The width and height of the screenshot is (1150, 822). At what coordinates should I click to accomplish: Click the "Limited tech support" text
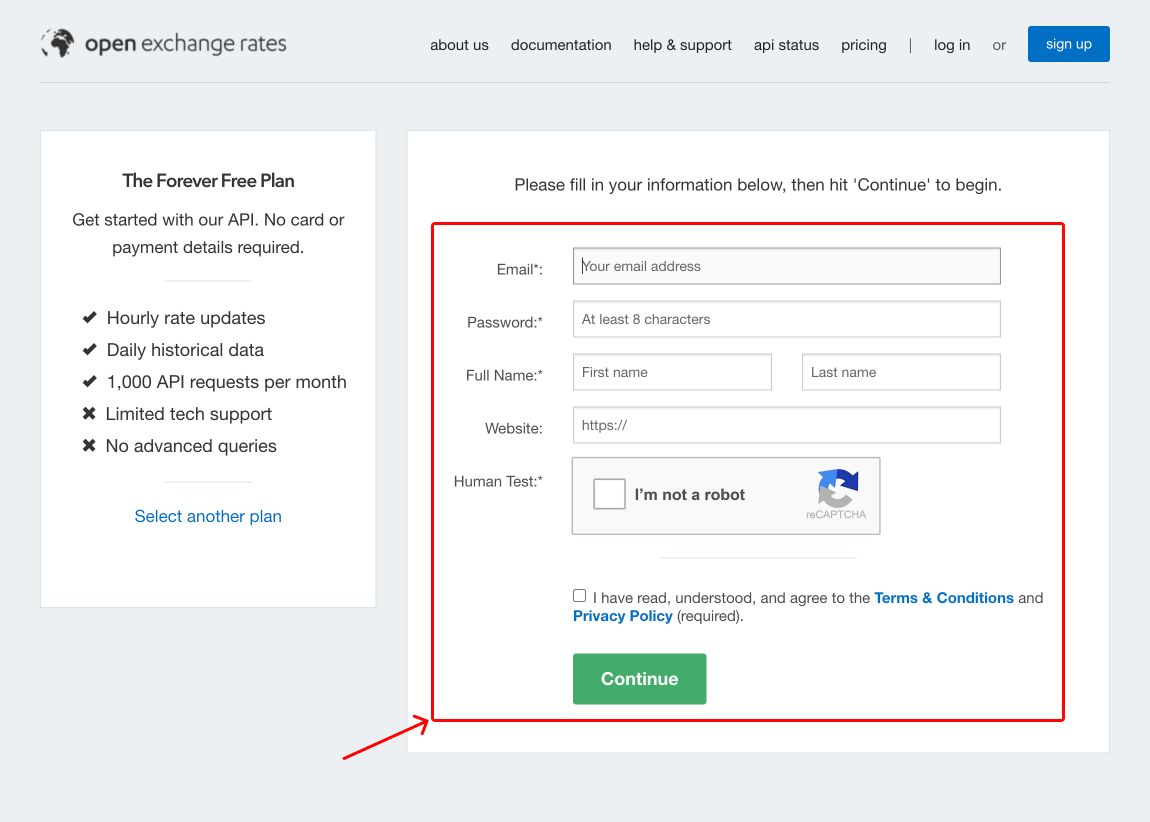coord(188,414)
